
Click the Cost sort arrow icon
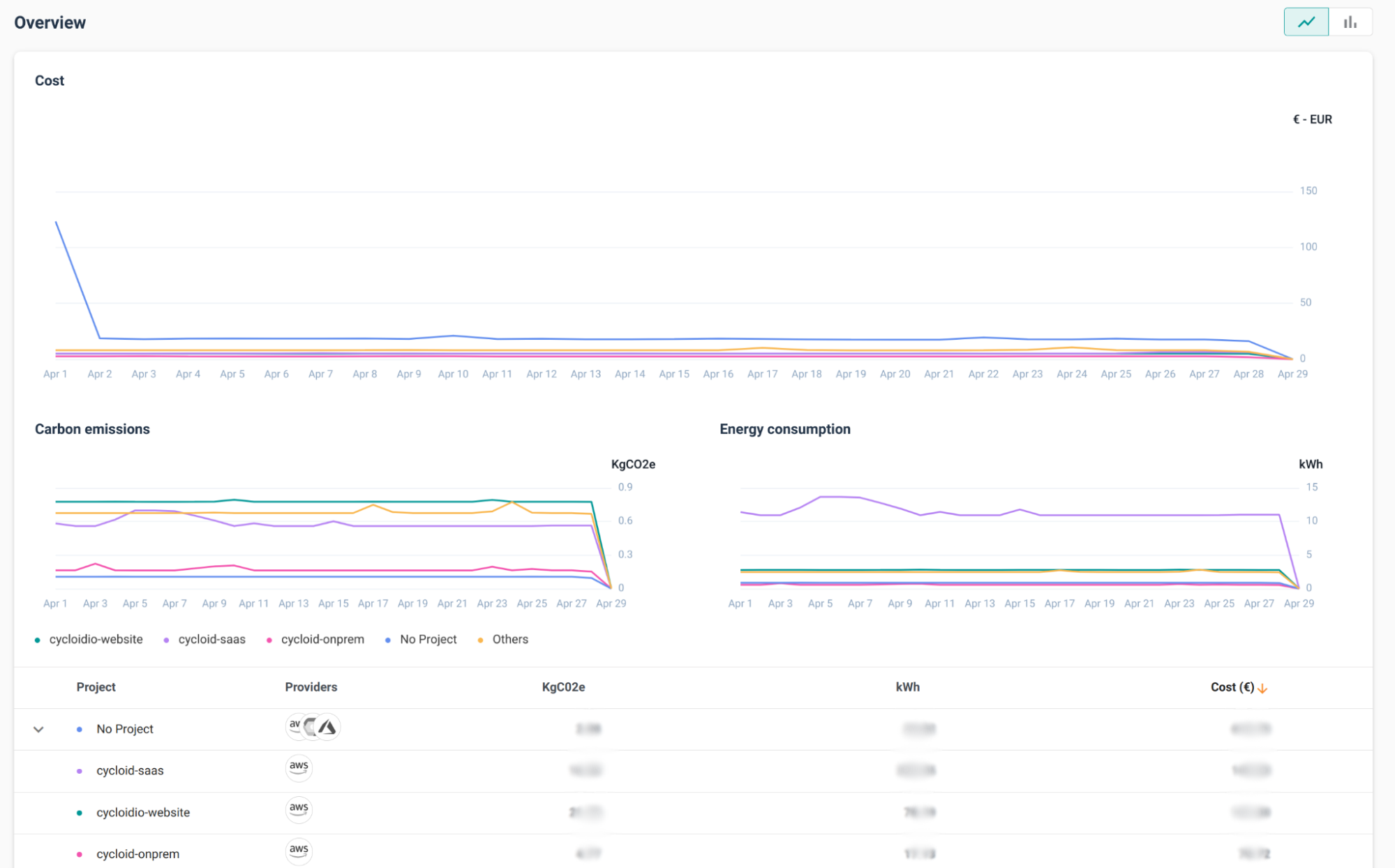pyautogui.click(x=1262, y=688)
